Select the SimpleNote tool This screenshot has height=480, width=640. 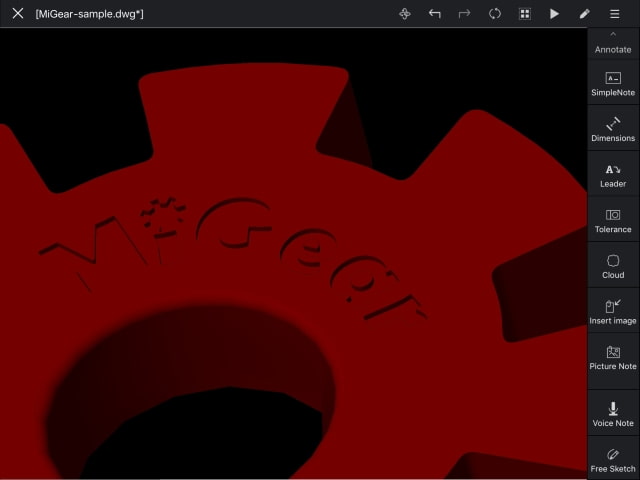613,84
